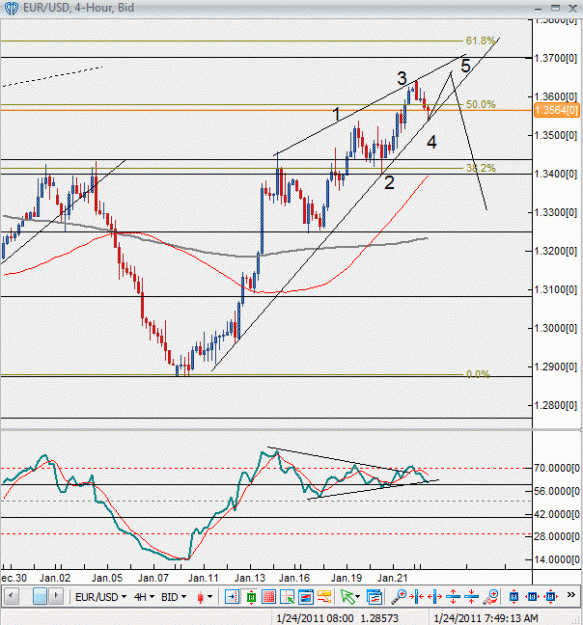The height and width of the screenshot is (625, 583).
Task: Click the orange current price tag 1.3564
Action: (556, 110)
